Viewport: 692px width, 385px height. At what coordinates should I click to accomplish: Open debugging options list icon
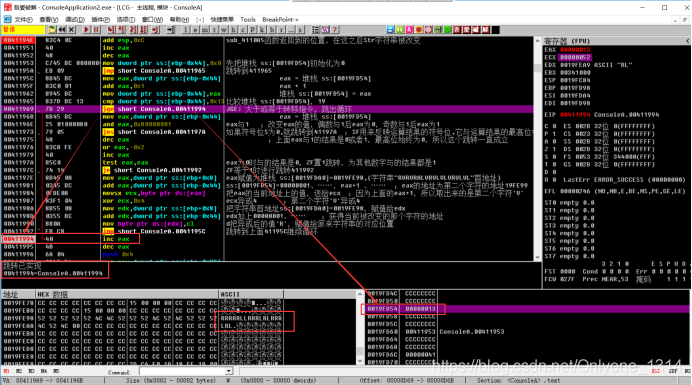click(x=316, y=30)
